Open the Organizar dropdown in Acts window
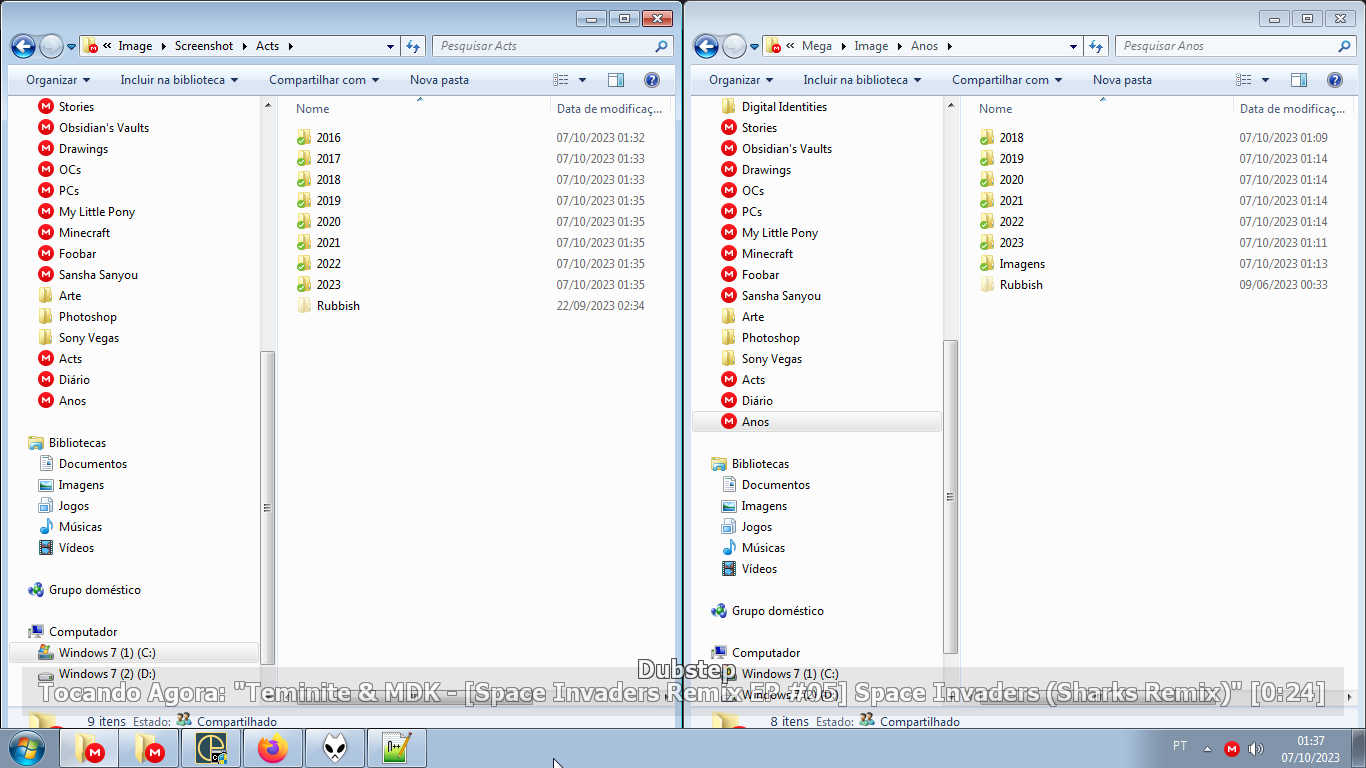The width and height of the screenshot is (1366, 768). [x=58, y=80]
